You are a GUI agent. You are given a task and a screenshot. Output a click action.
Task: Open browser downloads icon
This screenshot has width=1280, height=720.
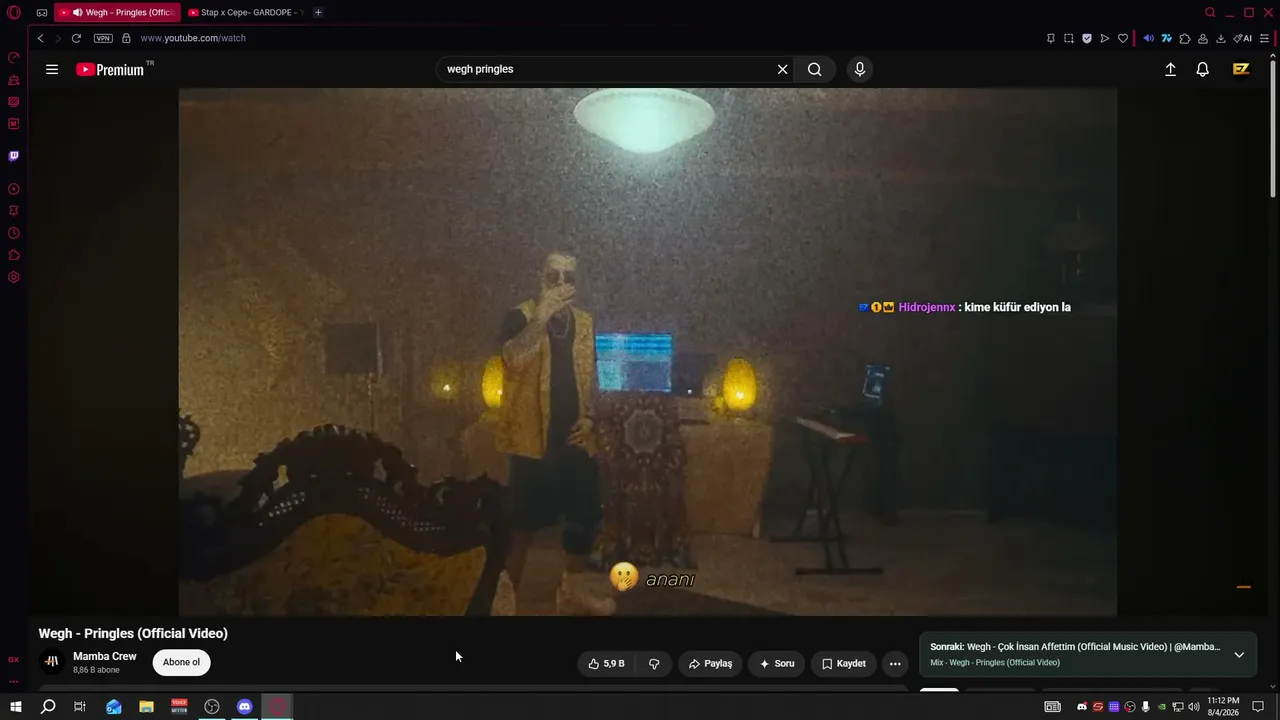click(x=1221, y=38)
